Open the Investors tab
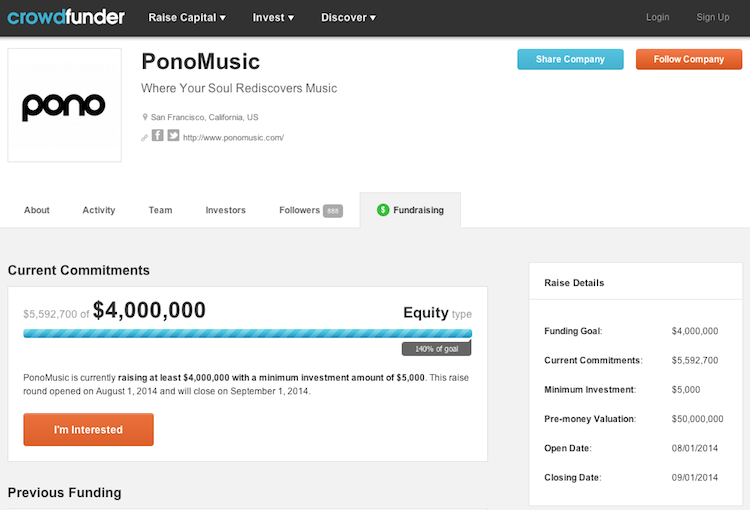The width and height of the screenshot is (750, 510). (x=225, y=210)
